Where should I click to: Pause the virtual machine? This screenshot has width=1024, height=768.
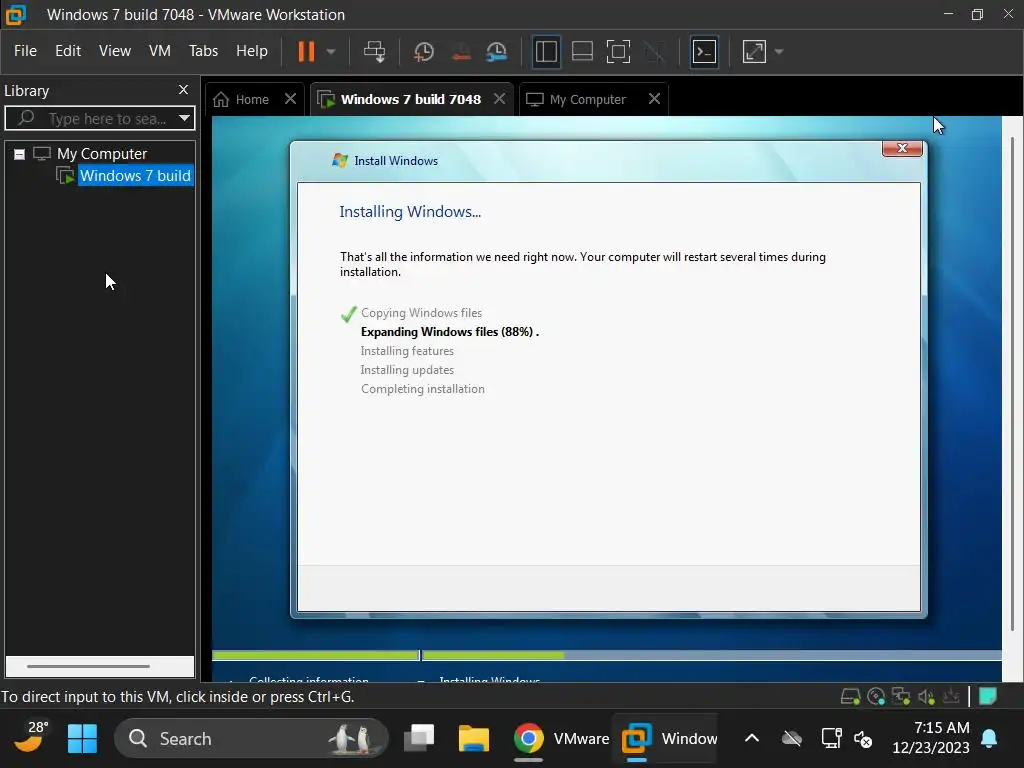pyautogui.click(x=306, y=51)
